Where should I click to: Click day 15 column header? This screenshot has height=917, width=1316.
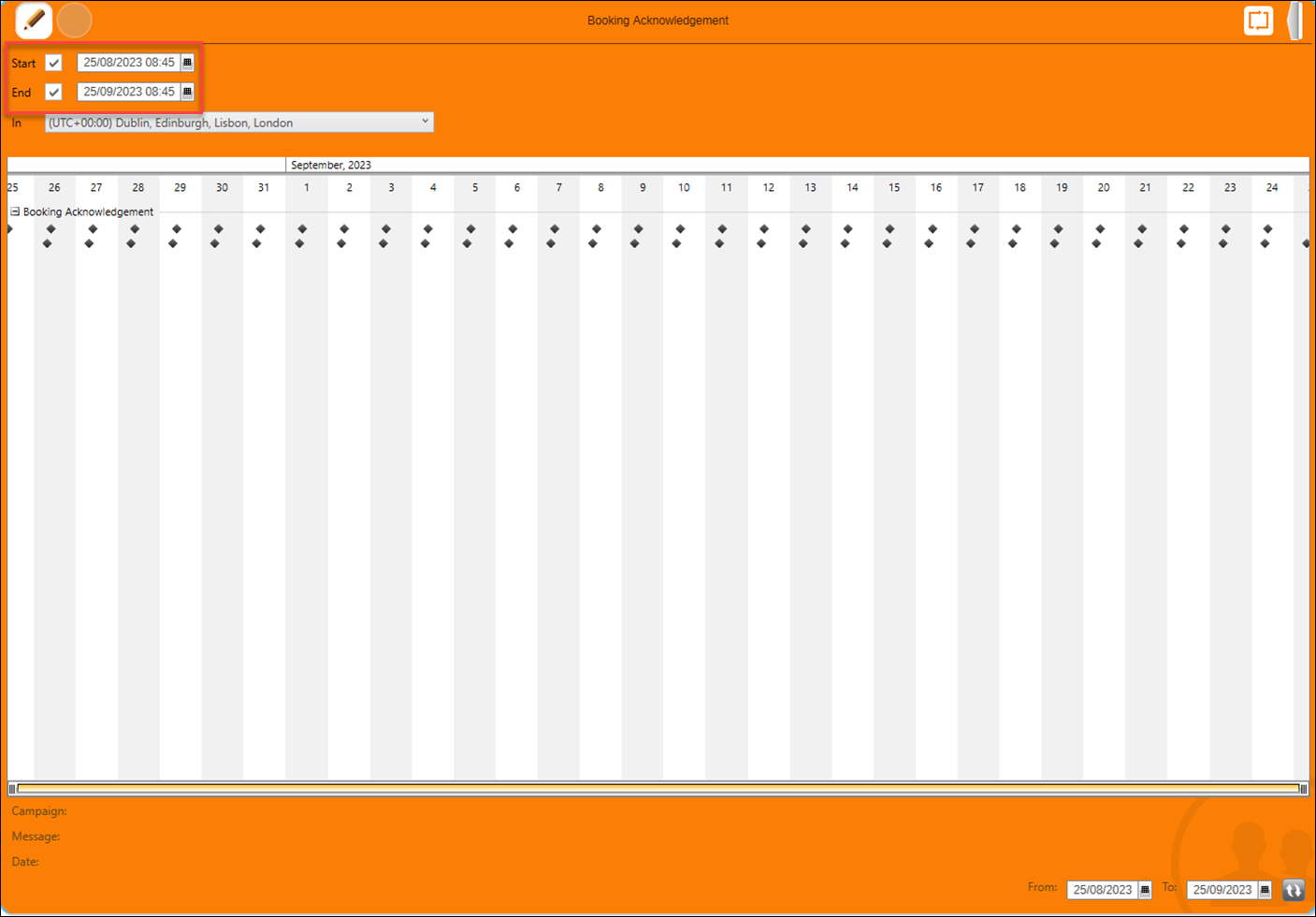894,188
